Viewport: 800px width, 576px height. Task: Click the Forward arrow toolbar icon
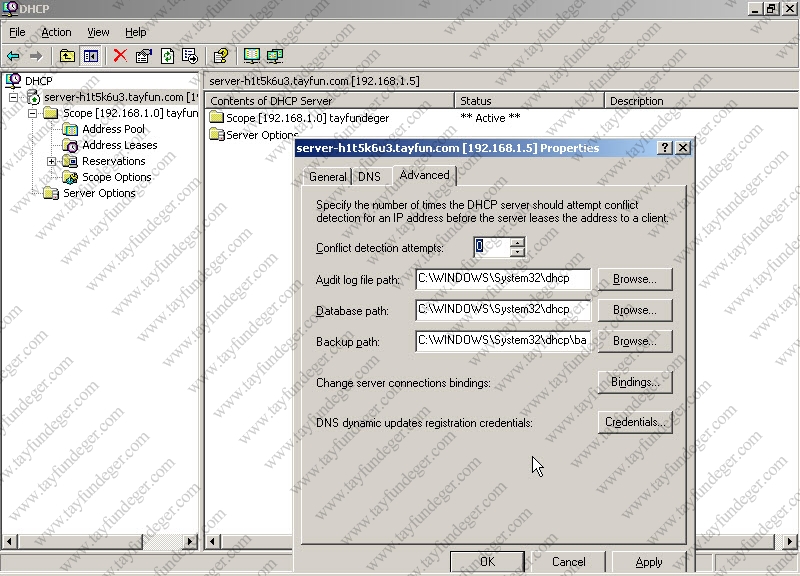36,56
